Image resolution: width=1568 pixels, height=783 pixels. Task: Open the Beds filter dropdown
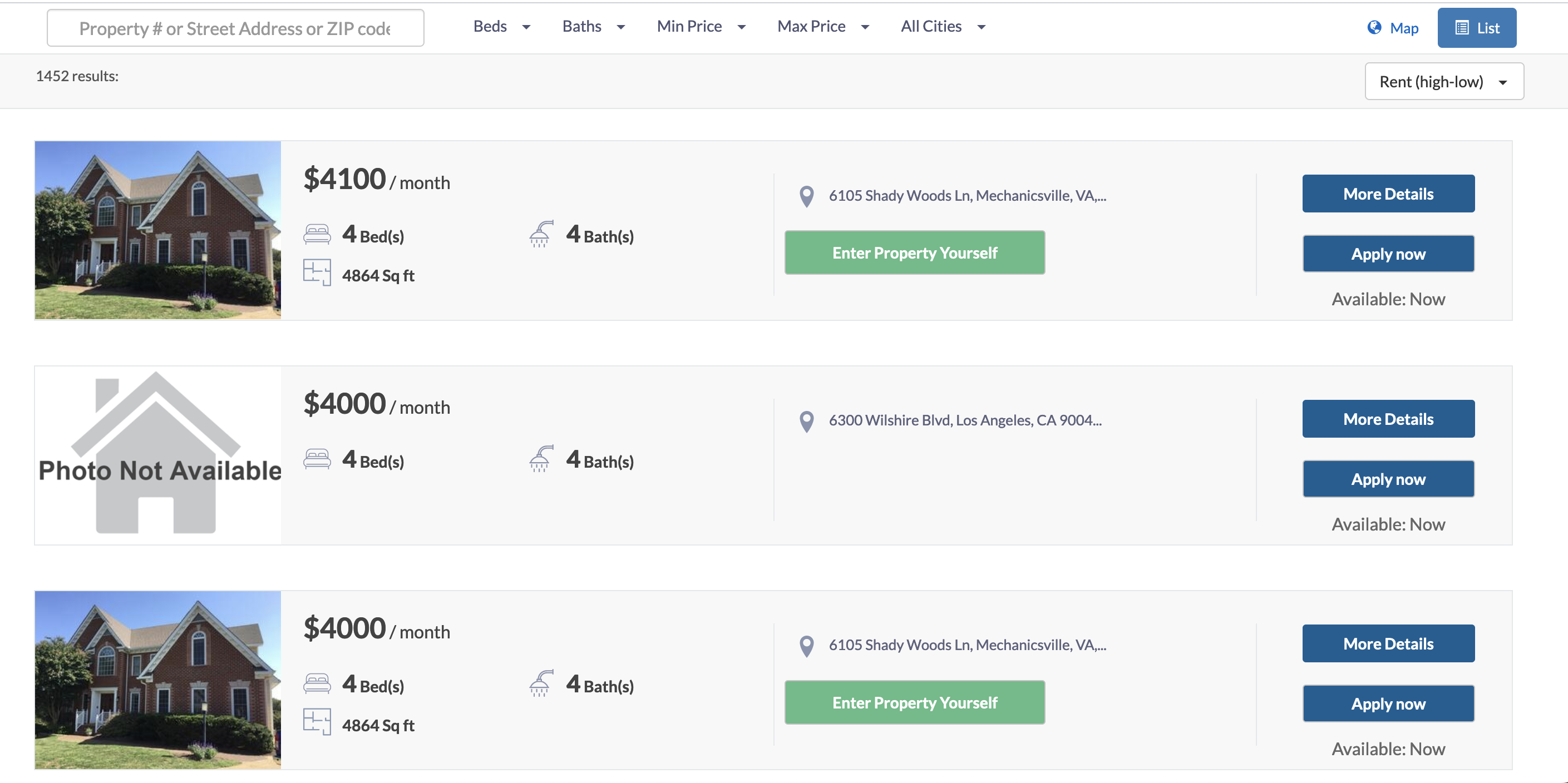point(501,27)
